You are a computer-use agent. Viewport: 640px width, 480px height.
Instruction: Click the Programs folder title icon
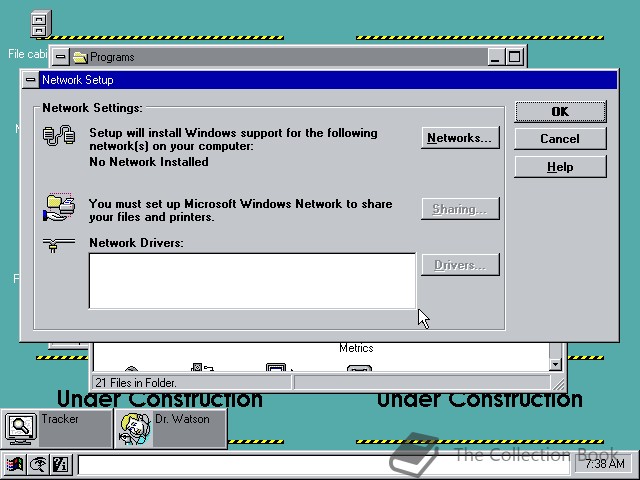click(80, 57)
